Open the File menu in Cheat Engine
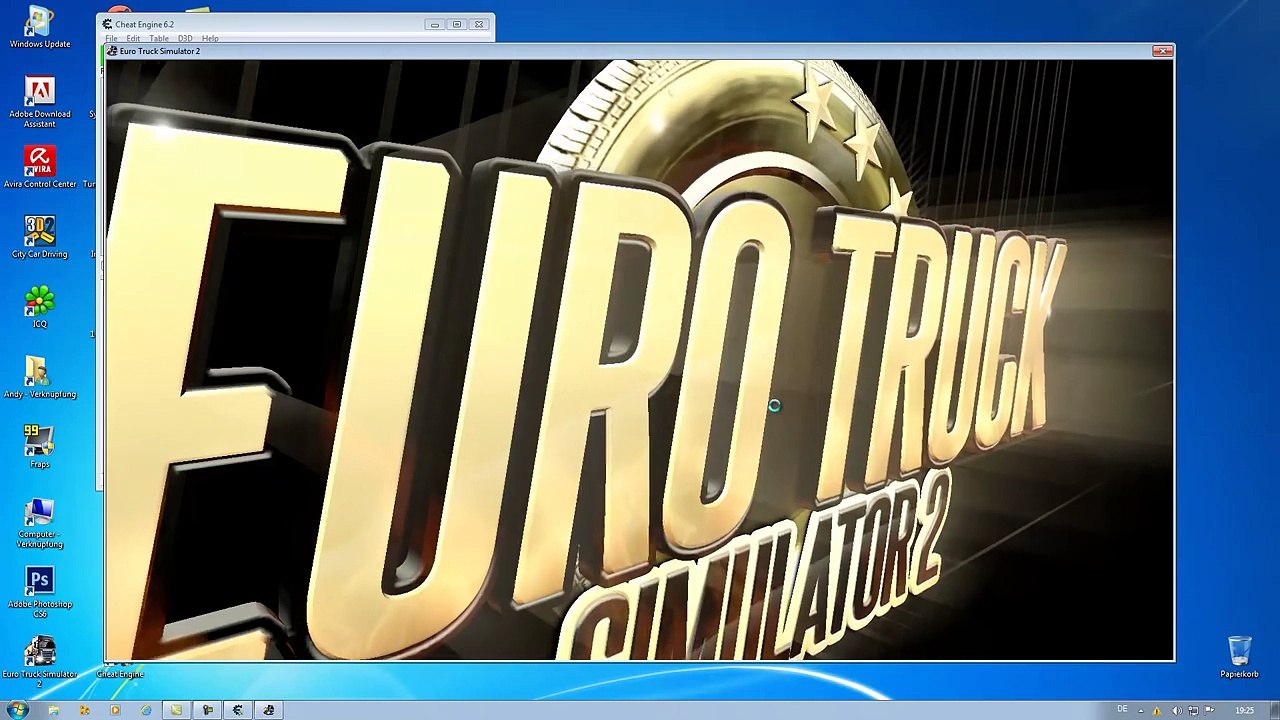The height and width of the screenshot is (720, 1280). click(x=112, y=38)
